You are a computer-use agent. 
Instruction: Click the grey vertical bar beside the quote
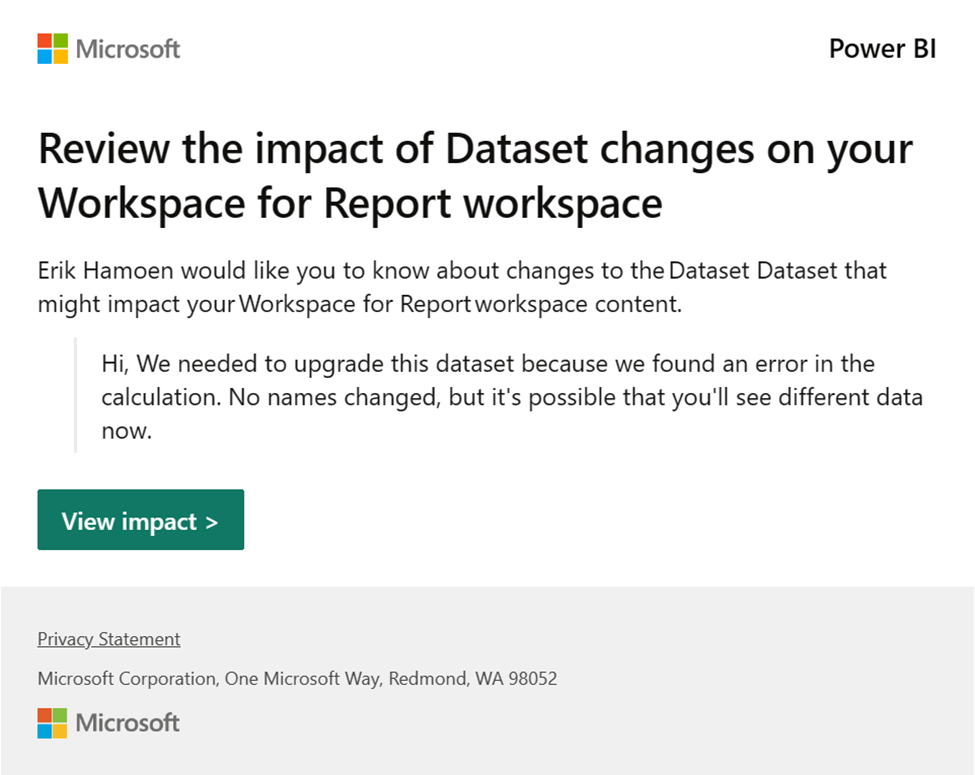coord(76,396)
